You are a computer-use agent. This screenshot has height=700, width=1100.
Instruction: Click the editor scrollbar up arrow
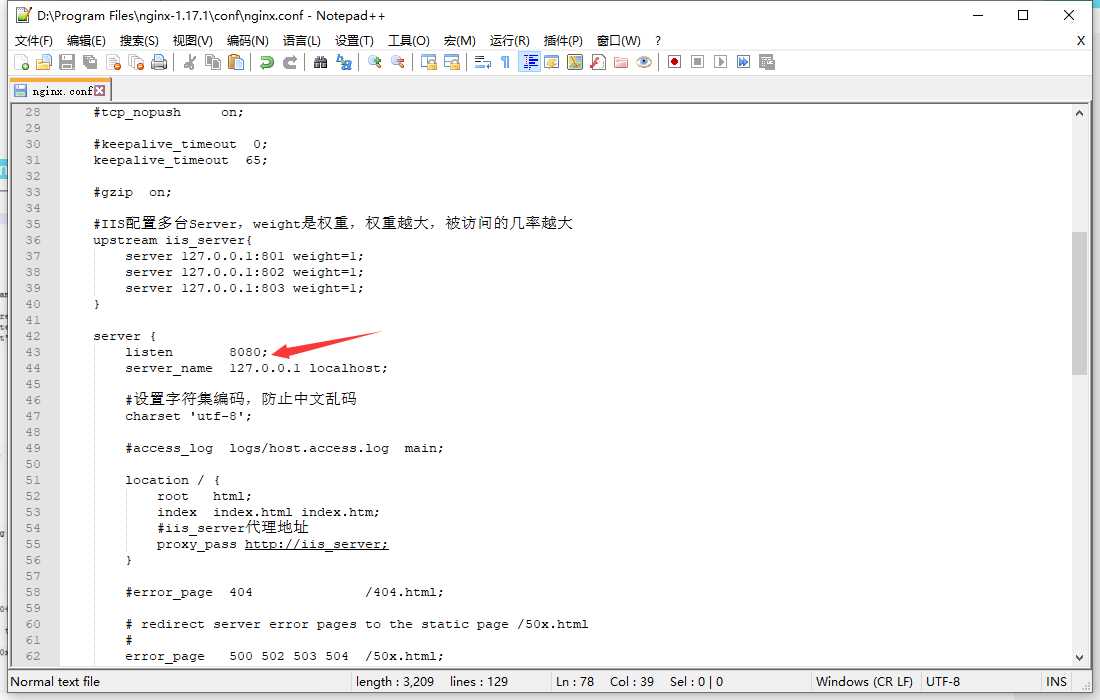coord(1079,113)
